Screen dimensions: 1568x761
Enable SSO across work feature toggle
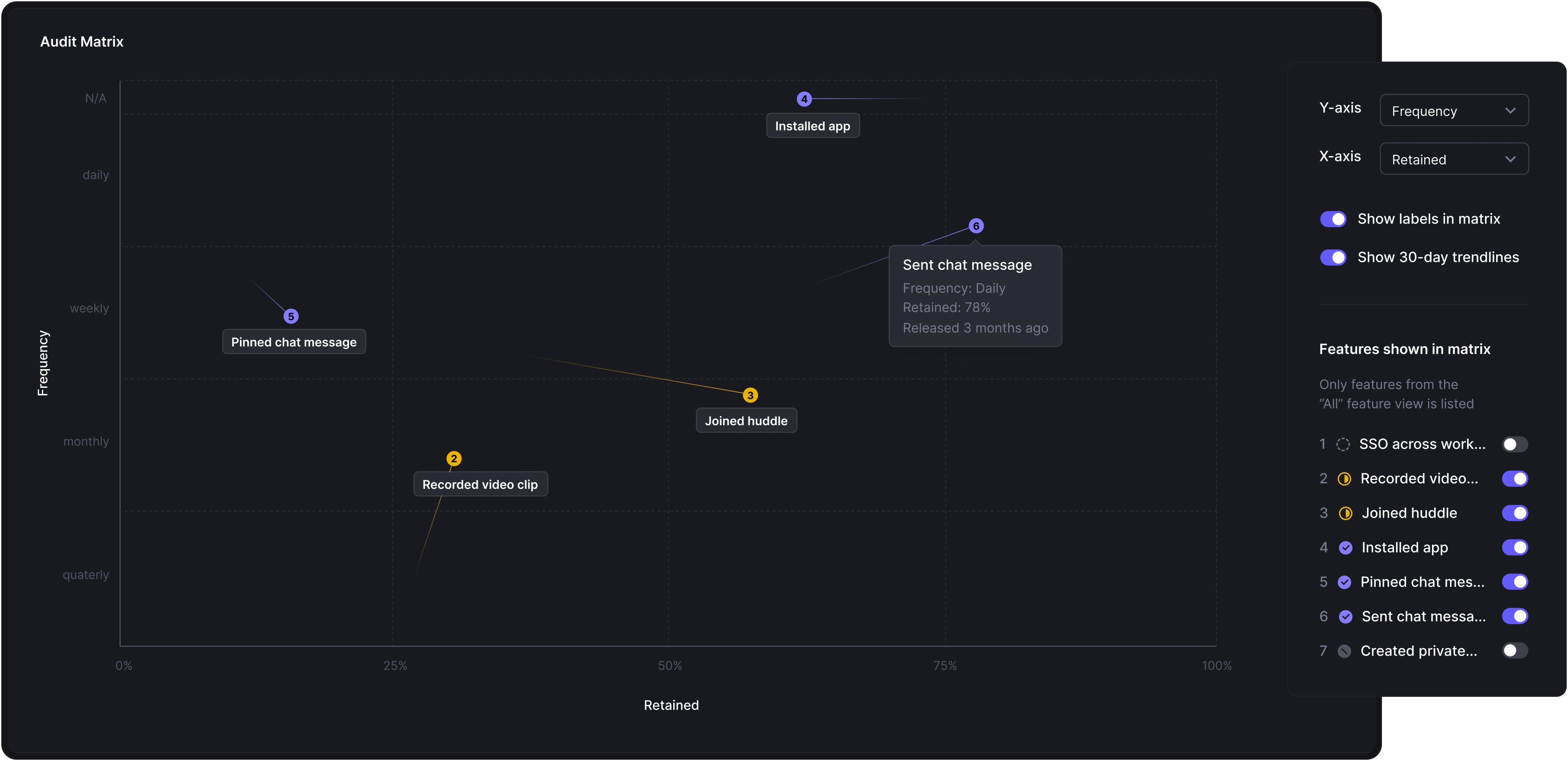pyautogui.click(x=1515, y=444)
